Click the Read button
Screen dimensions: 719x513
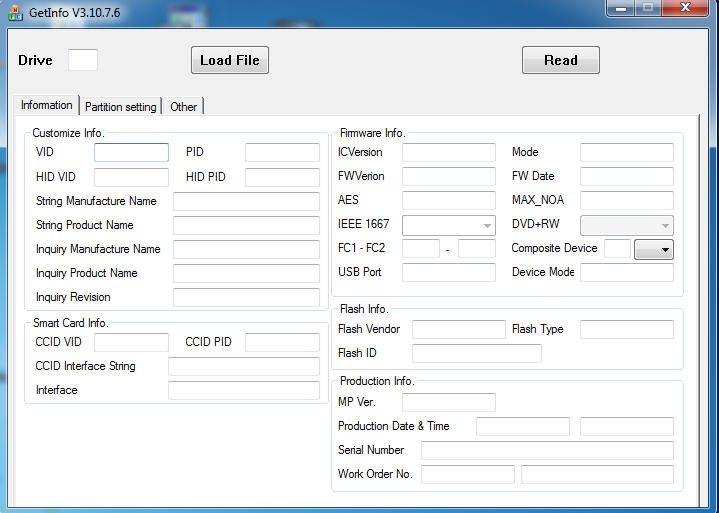560,60
